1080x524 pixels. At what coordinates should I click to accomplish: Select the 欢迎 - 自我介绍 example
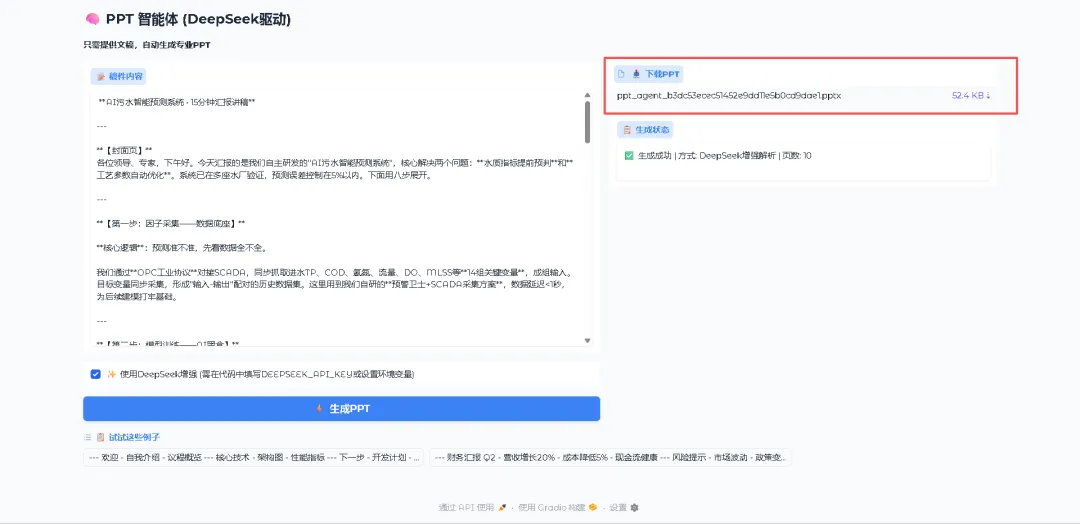253,457
